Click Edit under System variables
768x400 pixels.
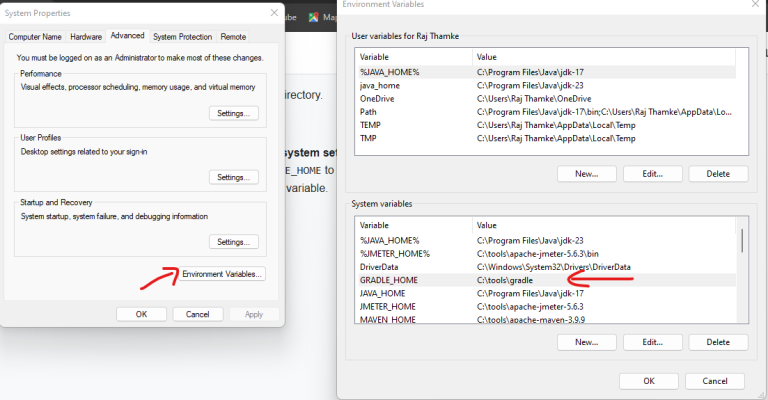(x=652, y=342)
